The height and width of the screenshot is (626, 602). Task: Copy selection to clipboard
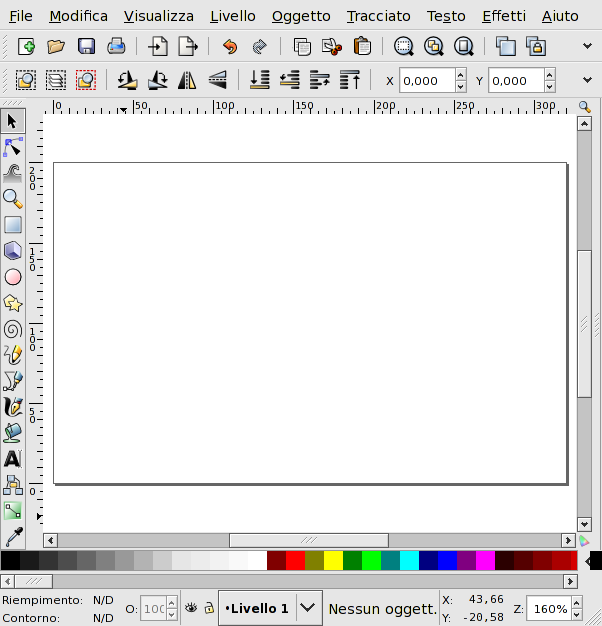point(302,47)
